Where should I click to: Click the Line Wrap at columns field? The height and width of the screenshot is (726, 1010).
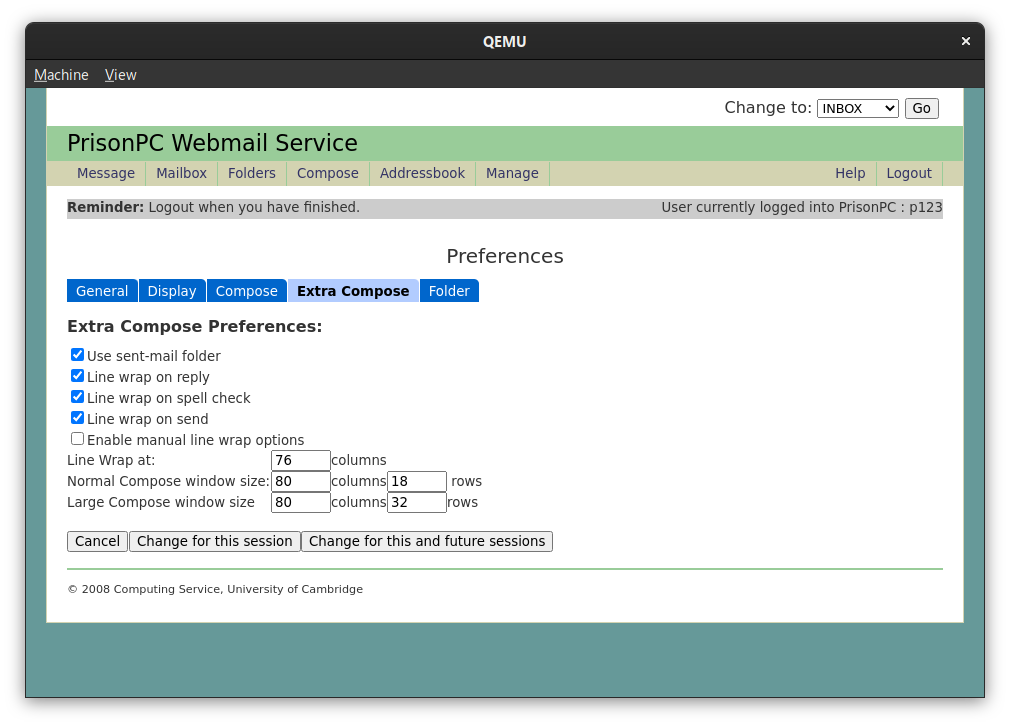[301, 461]
